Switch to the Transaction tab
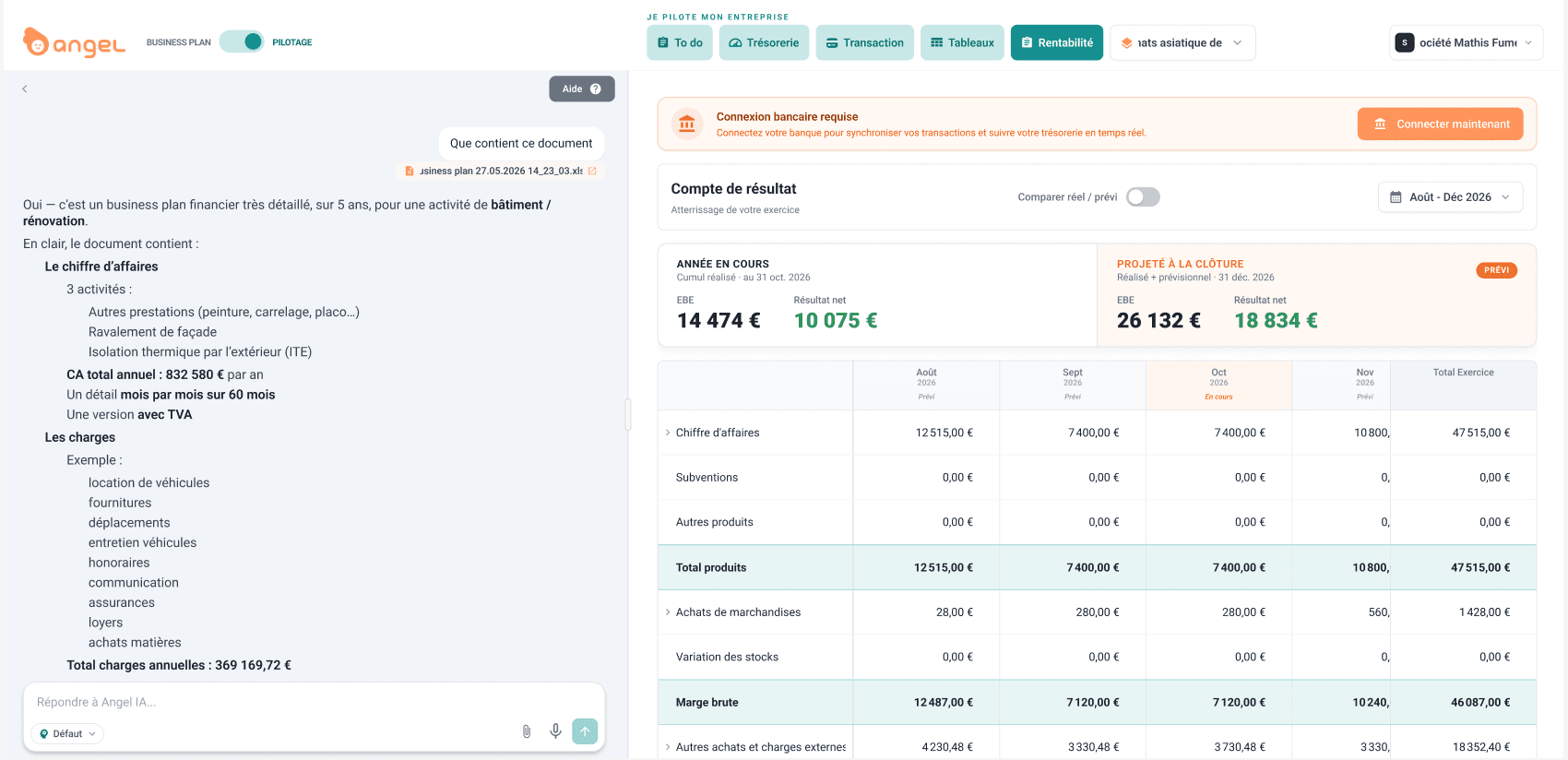The width and height of the screenshot is (1568, 760). (865, 42)
